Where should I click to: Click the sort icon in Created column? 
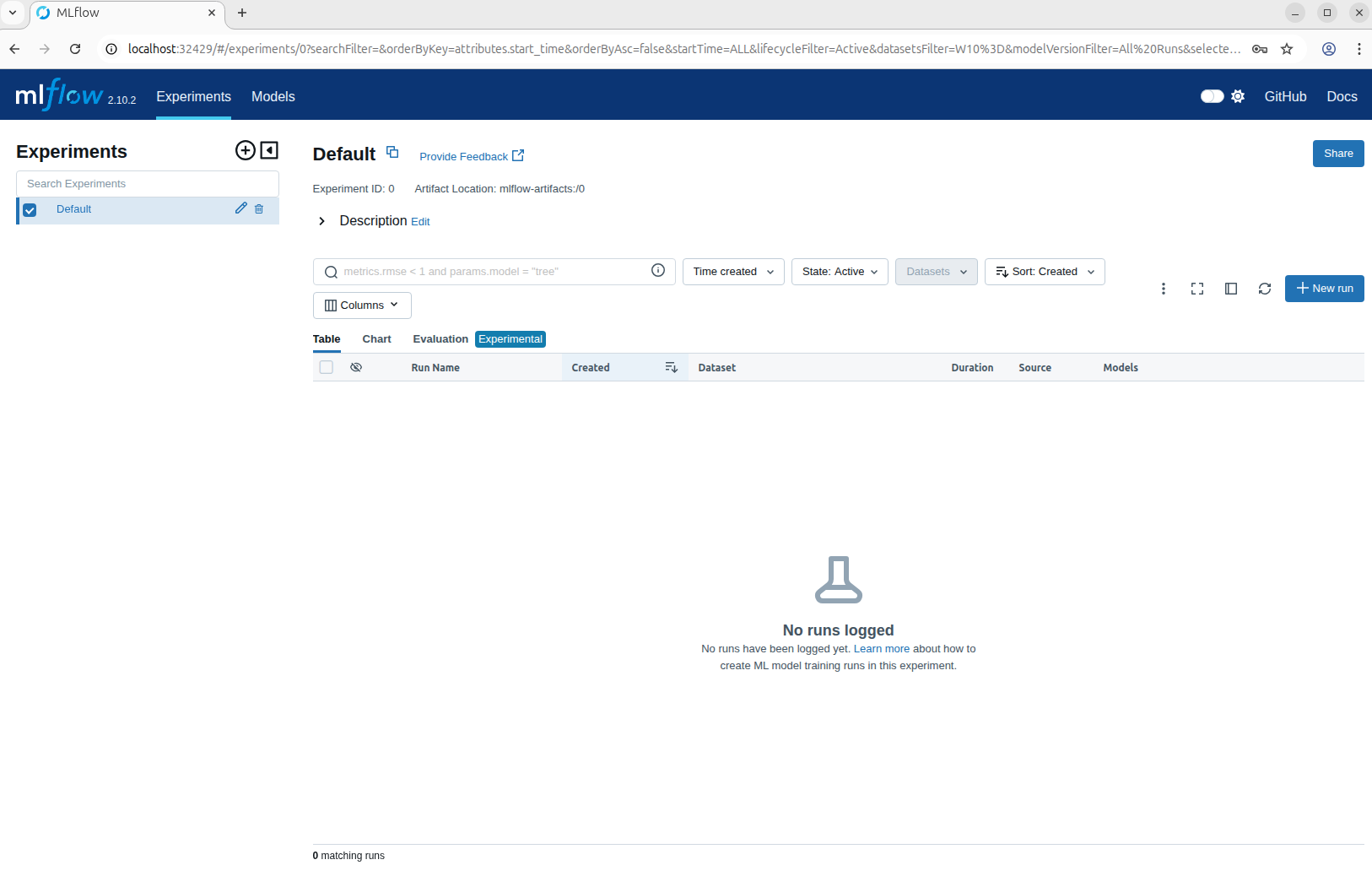click(x=672, y=367)
